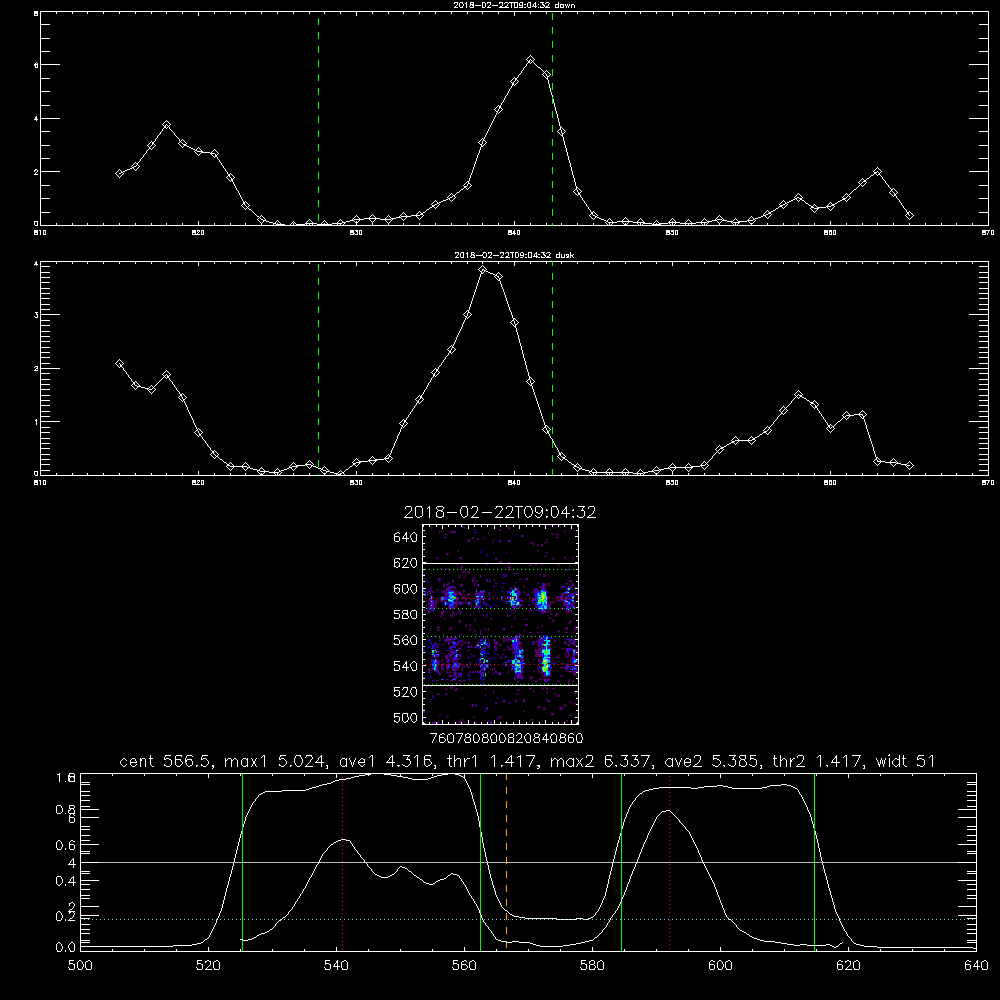The width and height of the screenshot is (1000, 1000).
Task: Click the '820' x-axis label of the dusk plot
Action: point(198,483)
